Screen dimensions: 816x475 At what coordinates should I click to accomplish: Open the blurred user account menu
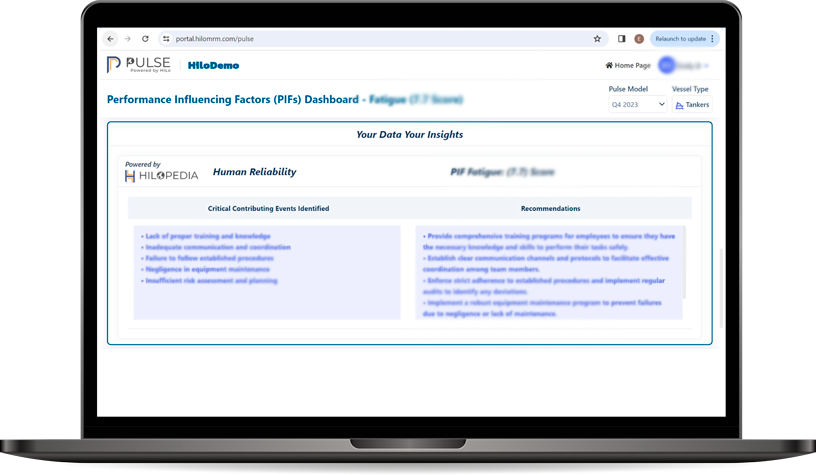[683, 65]
